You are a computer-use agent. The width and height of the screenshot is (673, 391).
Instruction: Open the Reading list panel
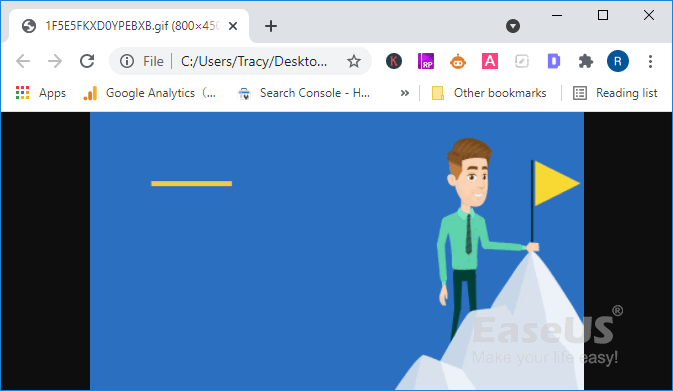click(615, 93)
